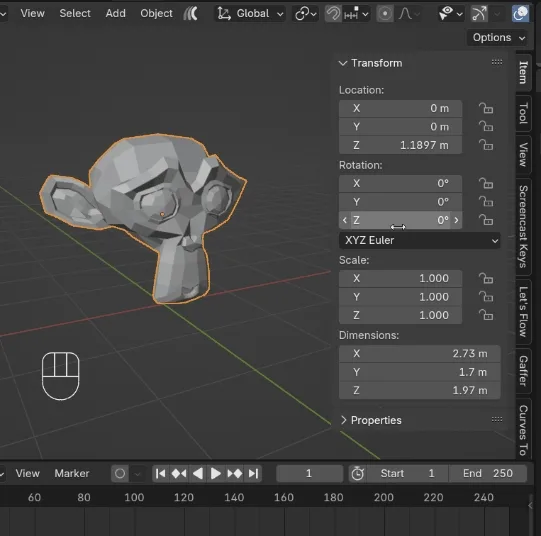The width and height of the screenshot is (541, 536).
Task: Lock Rotation X with its padlock
Action: [x=486, y=183]
